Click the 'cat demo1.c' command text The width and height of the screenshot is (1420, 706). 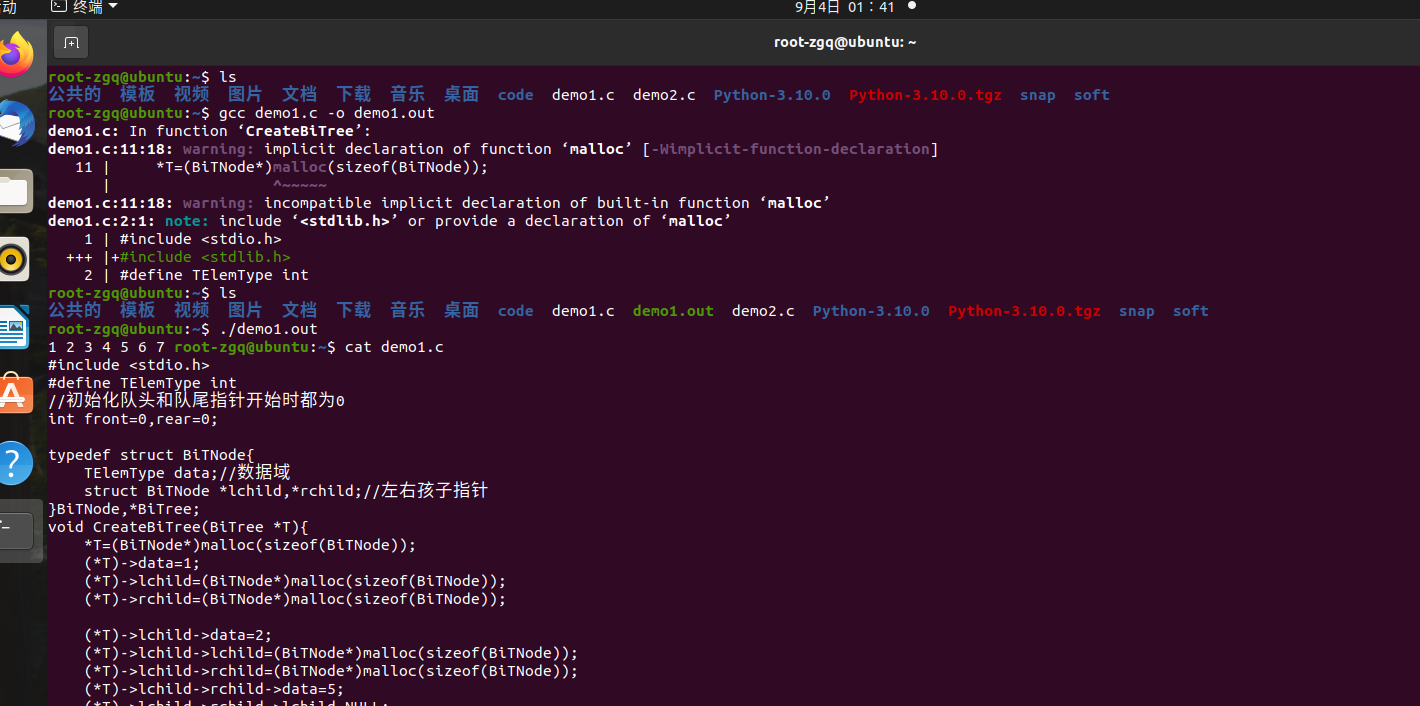click(394, 347)
